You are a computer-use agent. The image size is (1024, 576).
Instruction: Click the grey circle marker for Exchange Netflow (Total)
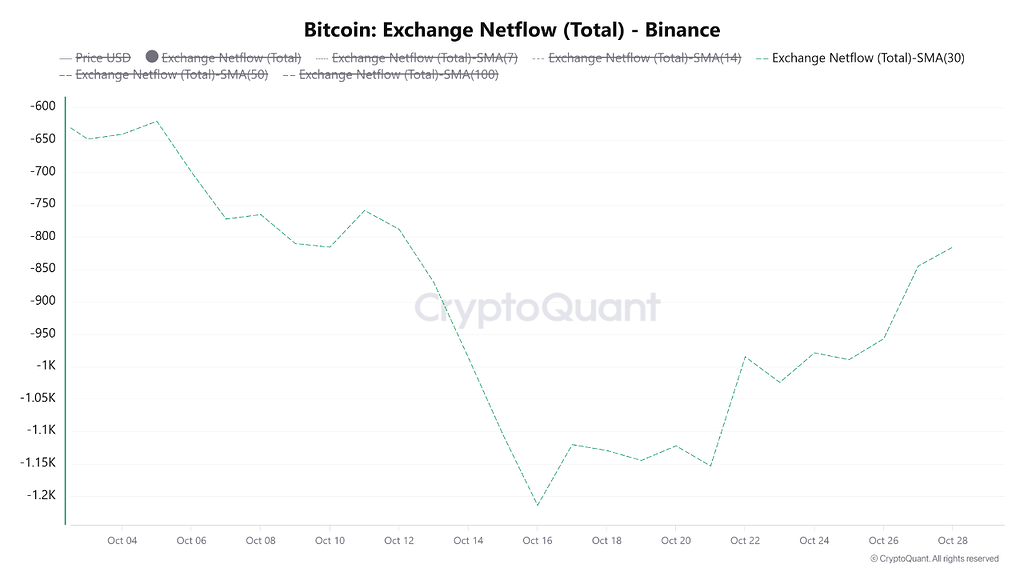coord(153,58)
